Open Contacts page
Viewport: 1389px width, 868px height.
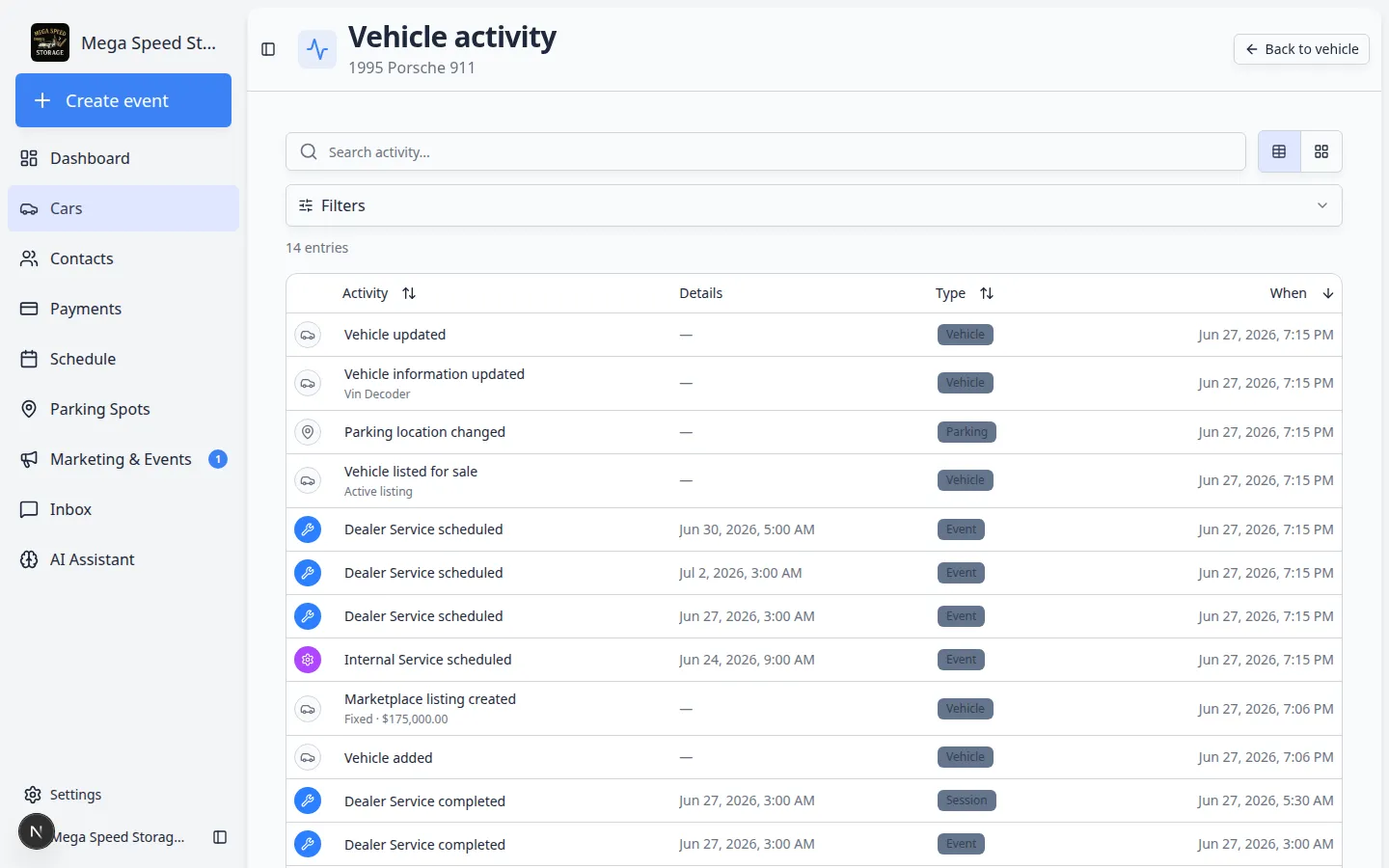point(123,258)
